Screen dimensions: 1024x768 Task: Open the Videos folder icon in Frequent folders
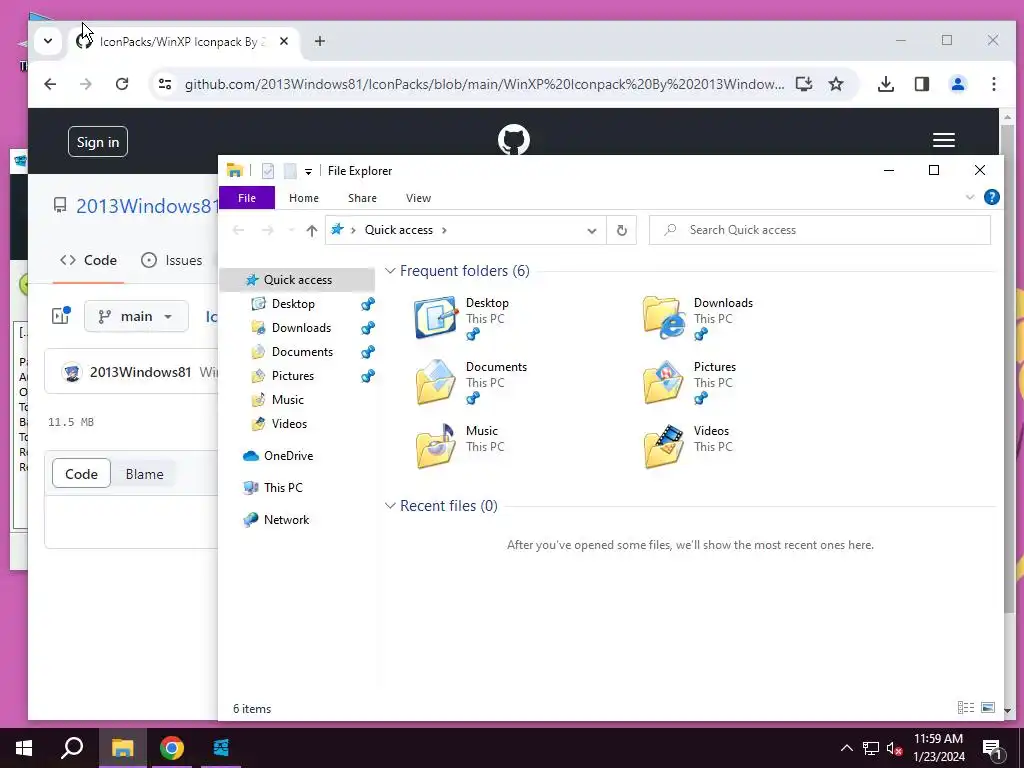coord(664,446)
